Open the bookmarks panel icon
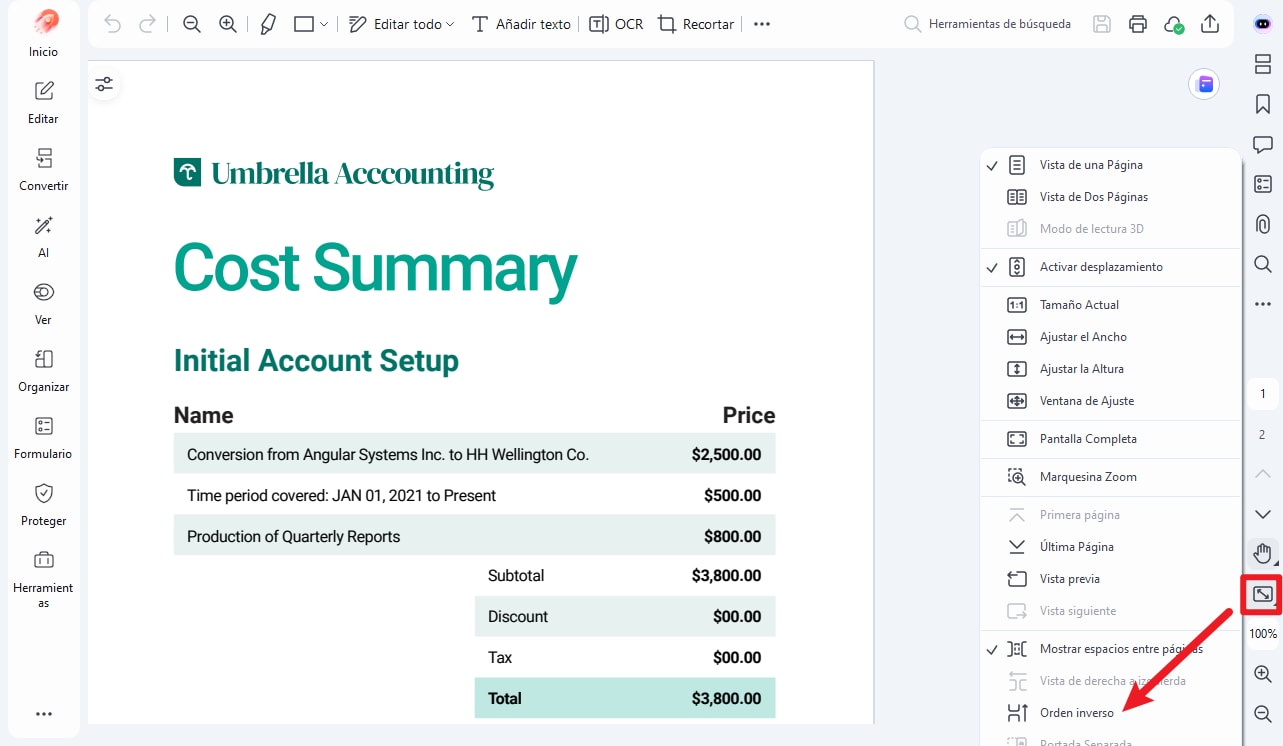This screenshot has width=1283, height=746. 1262,104
